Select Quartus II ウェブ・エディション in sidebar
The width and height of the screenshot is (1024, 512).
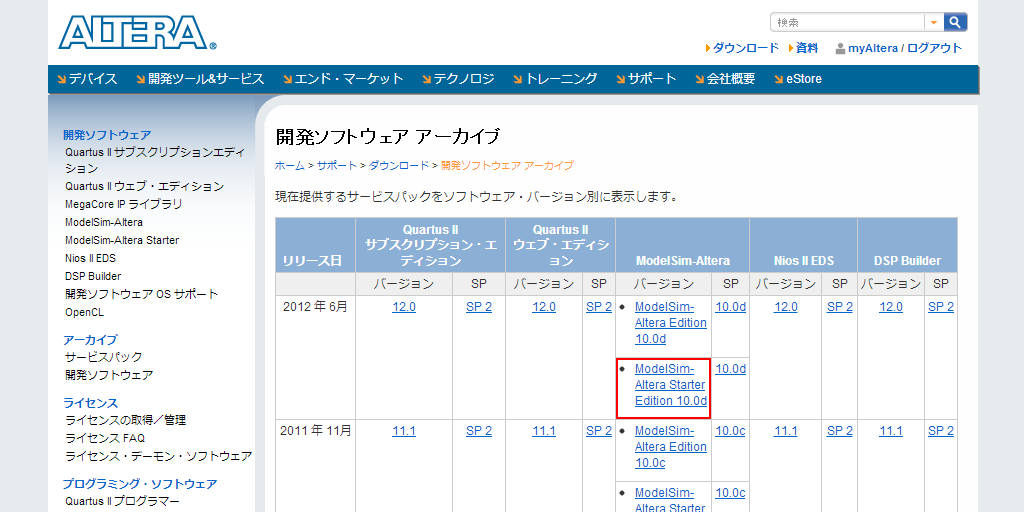pos(144,187)
